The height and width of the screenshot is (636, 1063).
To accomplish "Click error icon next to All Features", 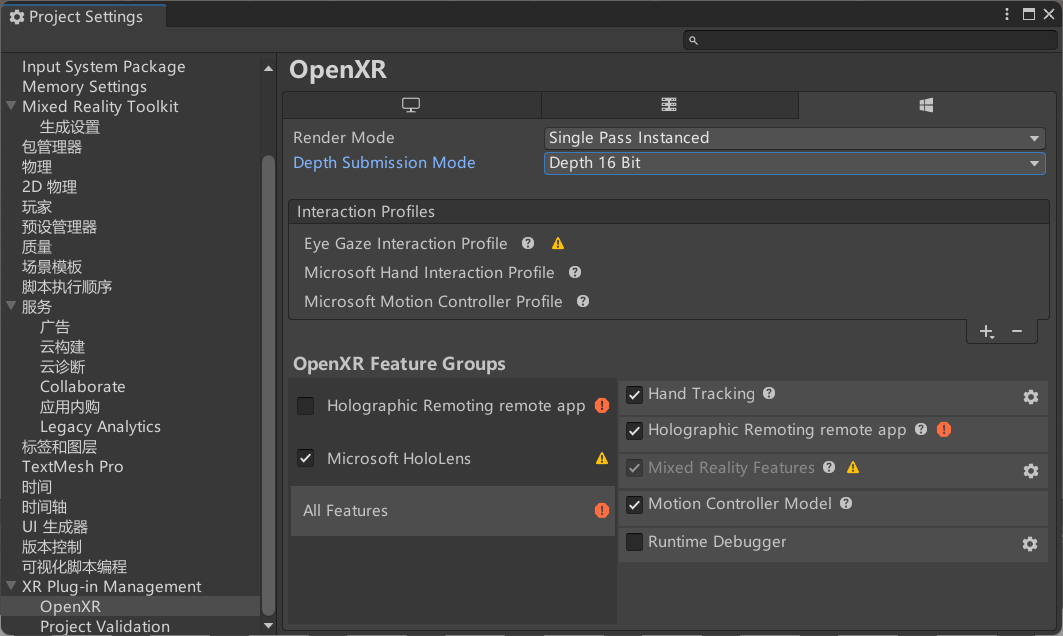I will point(601,510).
